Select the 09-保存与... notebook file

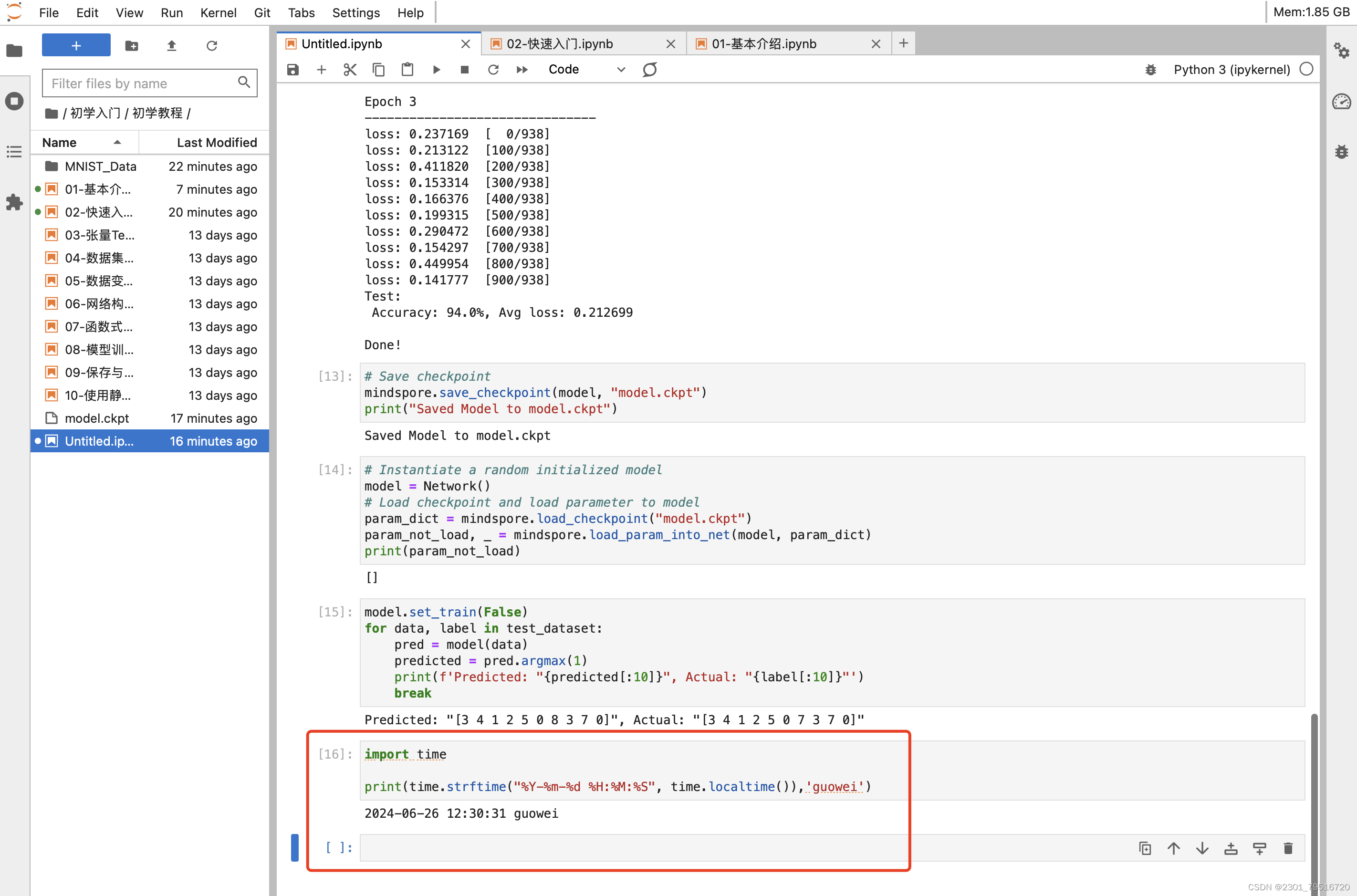[x=150, y=373]
